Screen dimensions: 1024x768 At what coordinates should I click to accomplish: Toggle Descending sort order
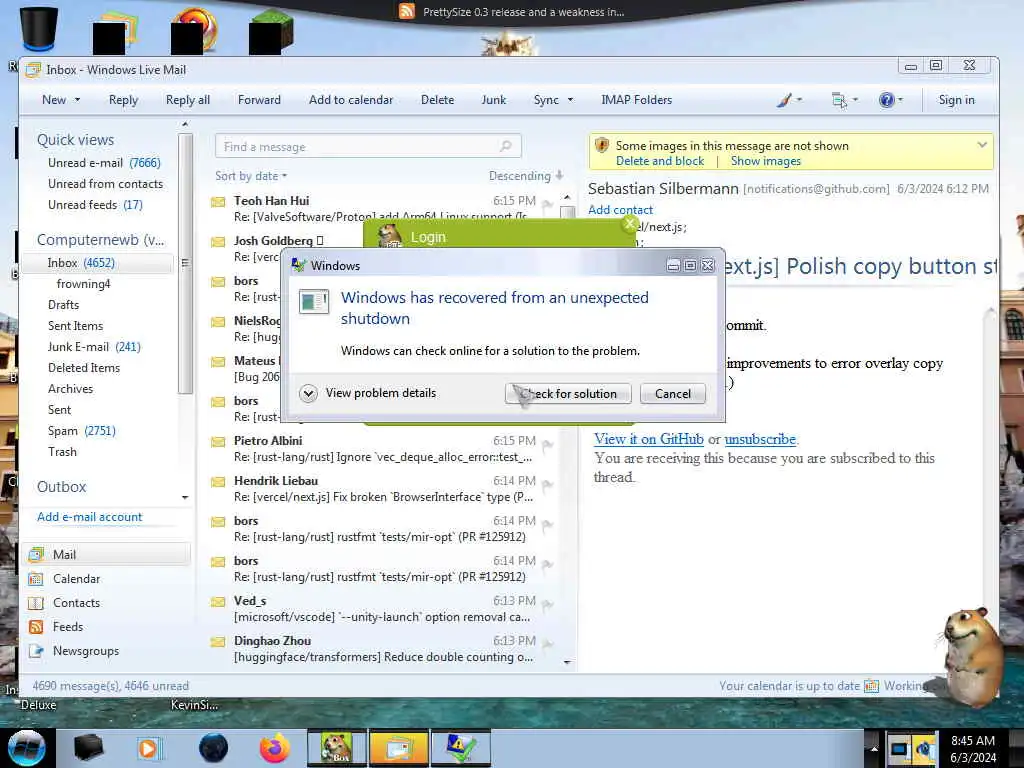[525, 176]
